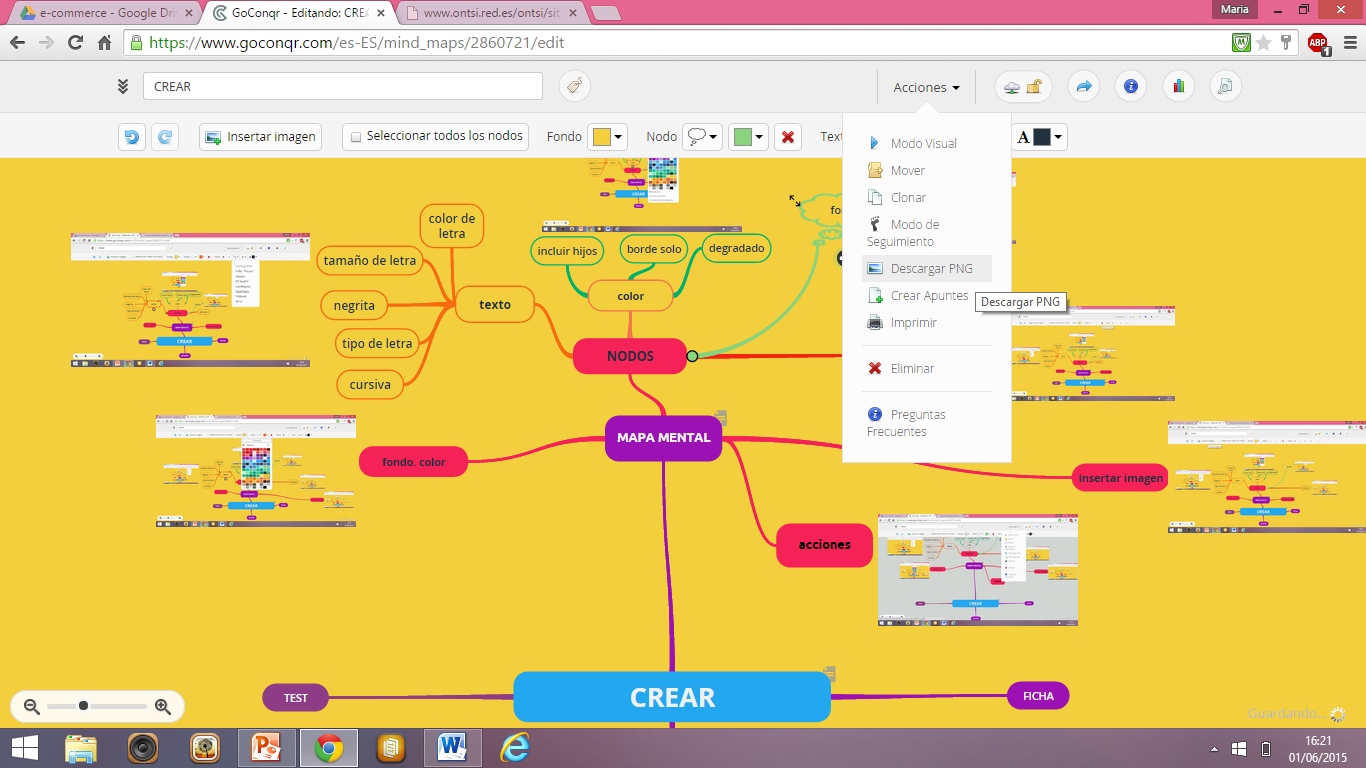Open the blue info icon in the header

1131,86
